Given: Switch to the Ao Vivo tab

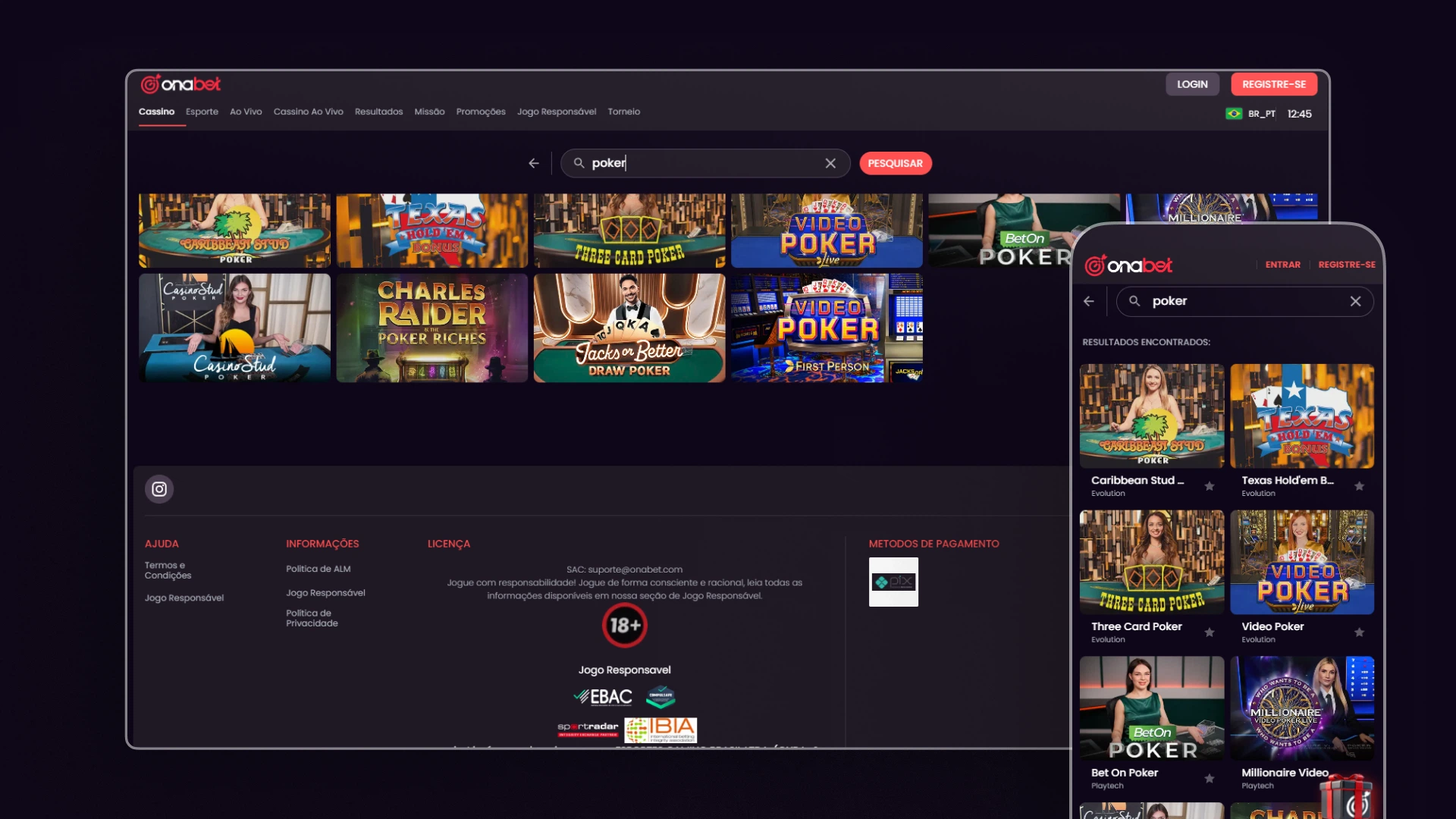Looking at the screenshot, I should tap(246, 111).
